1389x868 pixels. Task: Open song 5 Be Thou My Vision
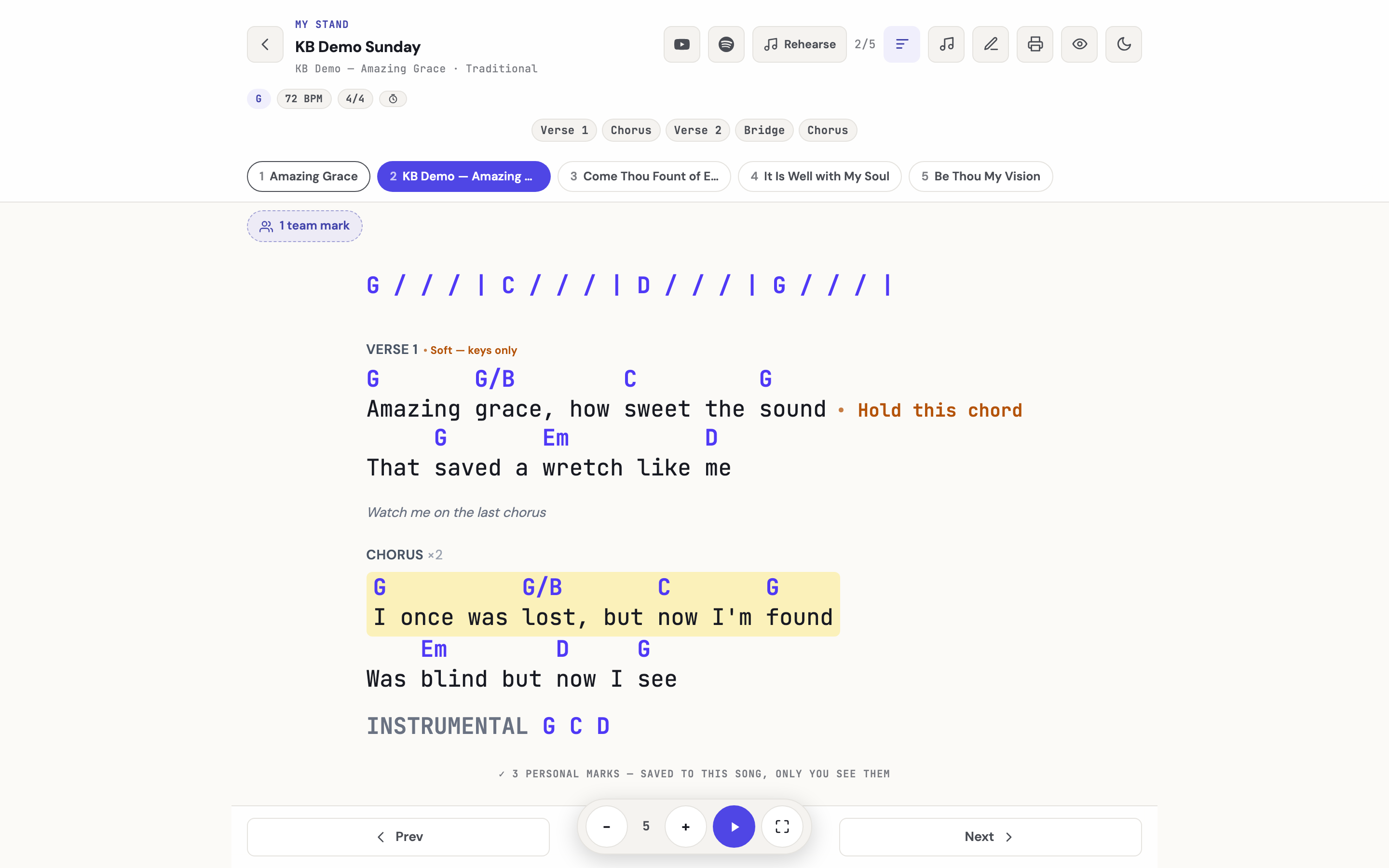tap(980, 176)
